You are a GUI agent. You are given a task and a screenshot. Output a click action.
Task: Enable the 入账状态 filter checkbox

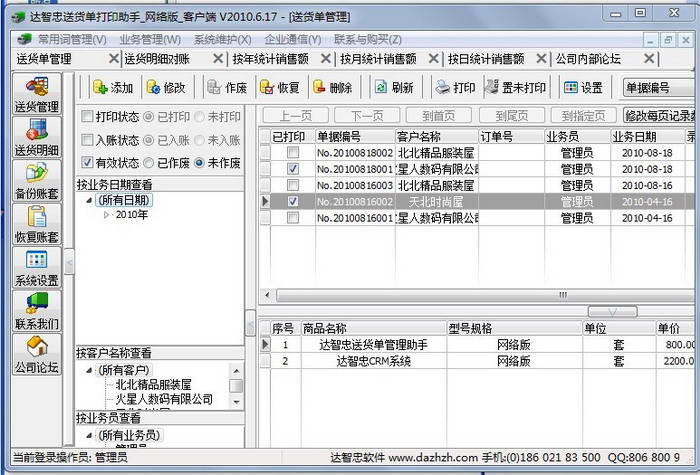click(87, 140)
